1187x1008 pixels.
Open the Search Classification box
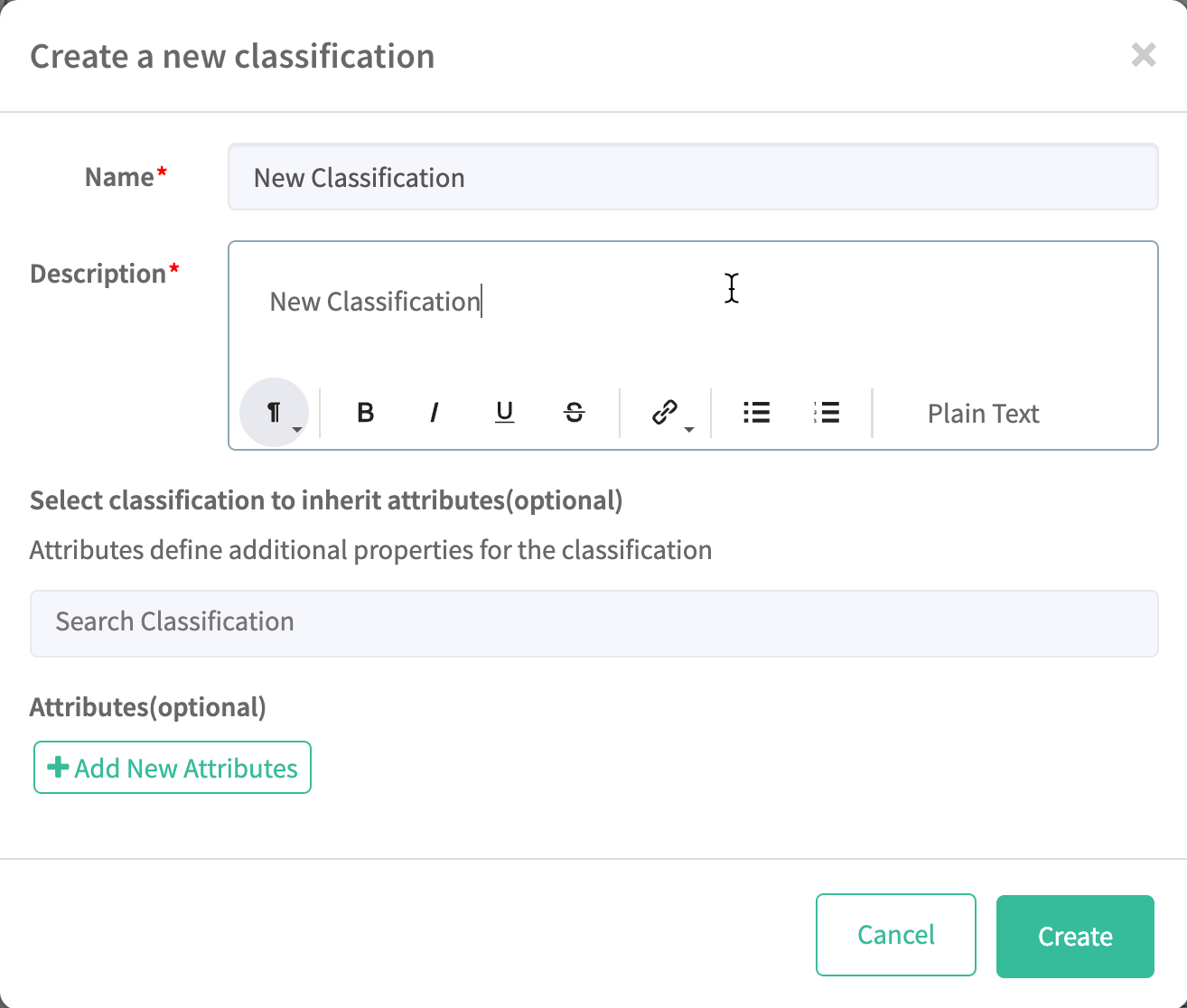pyautogui.click(x=593, y=622)
